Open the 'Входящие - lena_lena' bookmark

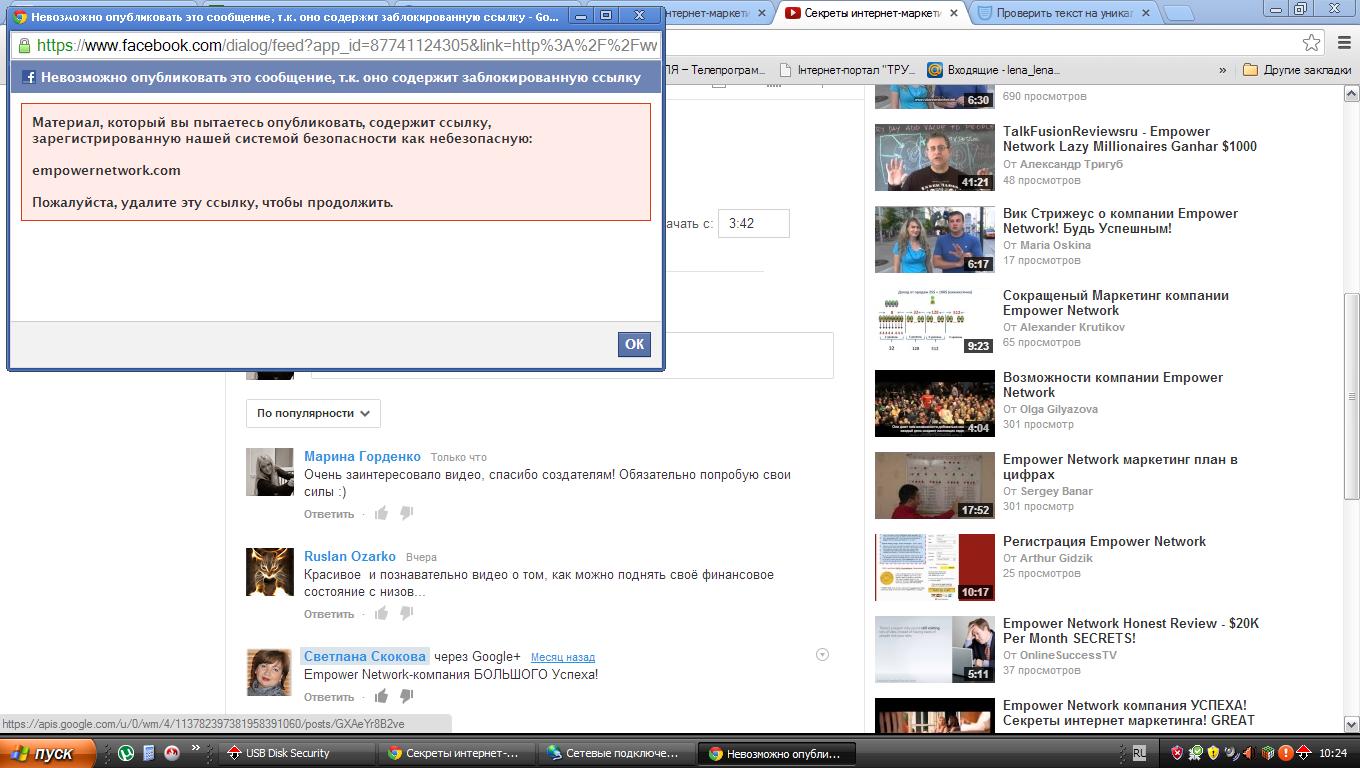tap(993, 70)
